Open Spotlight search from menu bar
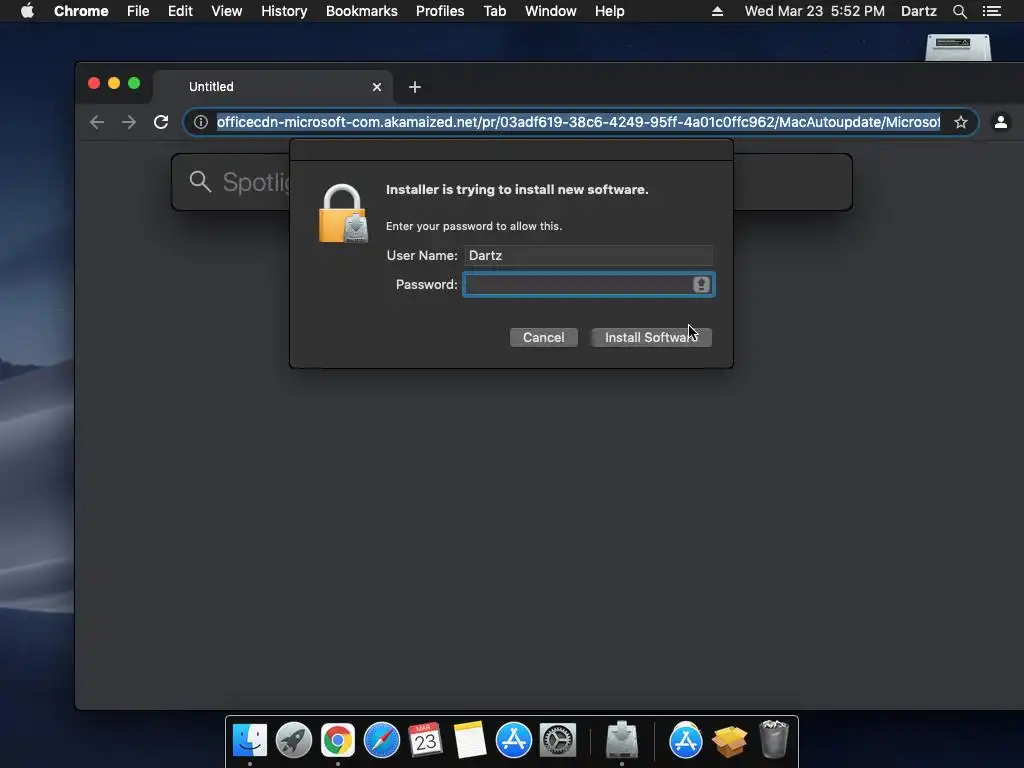The width and height of the screenshot is (1024, 768). pos(959,11)
